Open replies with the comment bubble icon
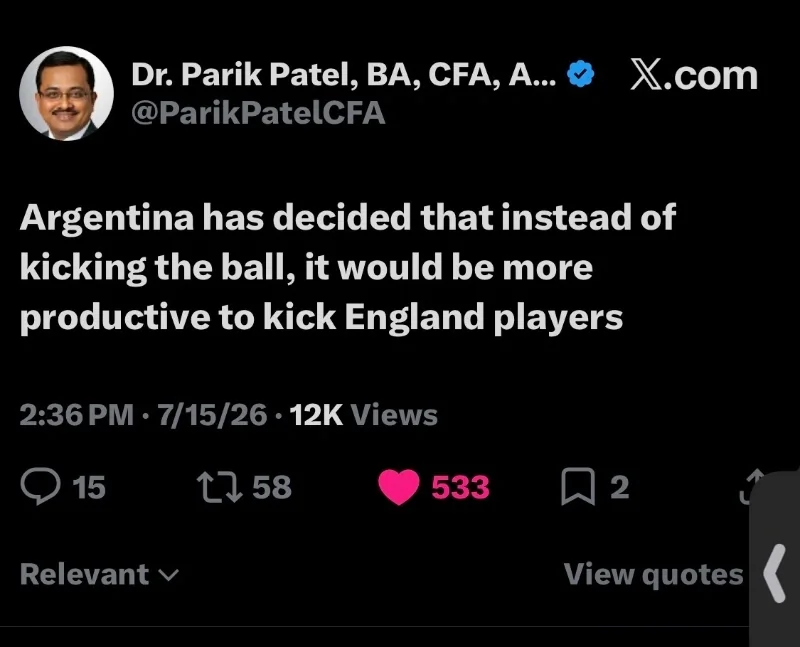Screen dimensions: 800x647 [x=40, y=486]
